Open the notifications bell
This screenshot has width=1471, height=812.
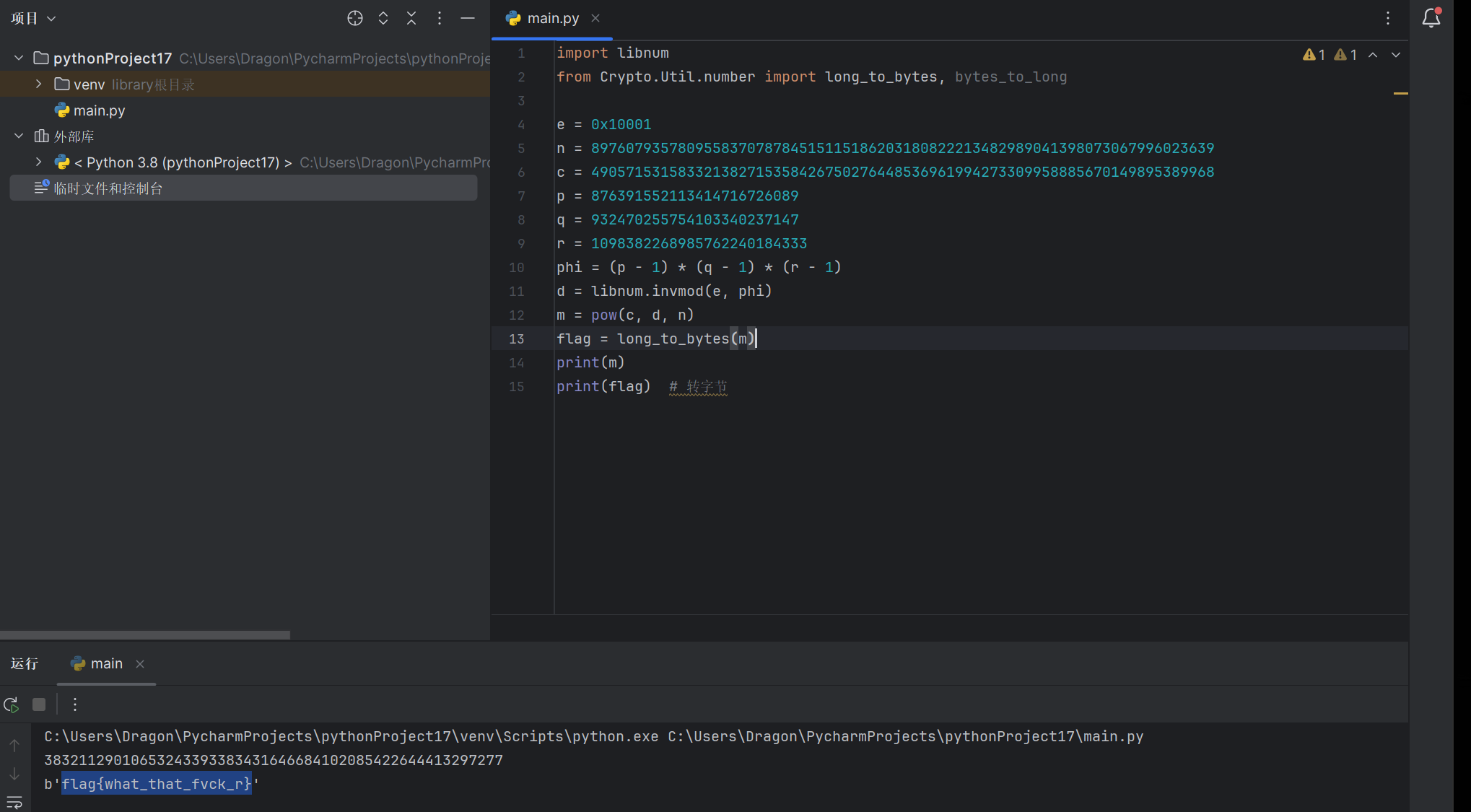tap(1431, 19)
